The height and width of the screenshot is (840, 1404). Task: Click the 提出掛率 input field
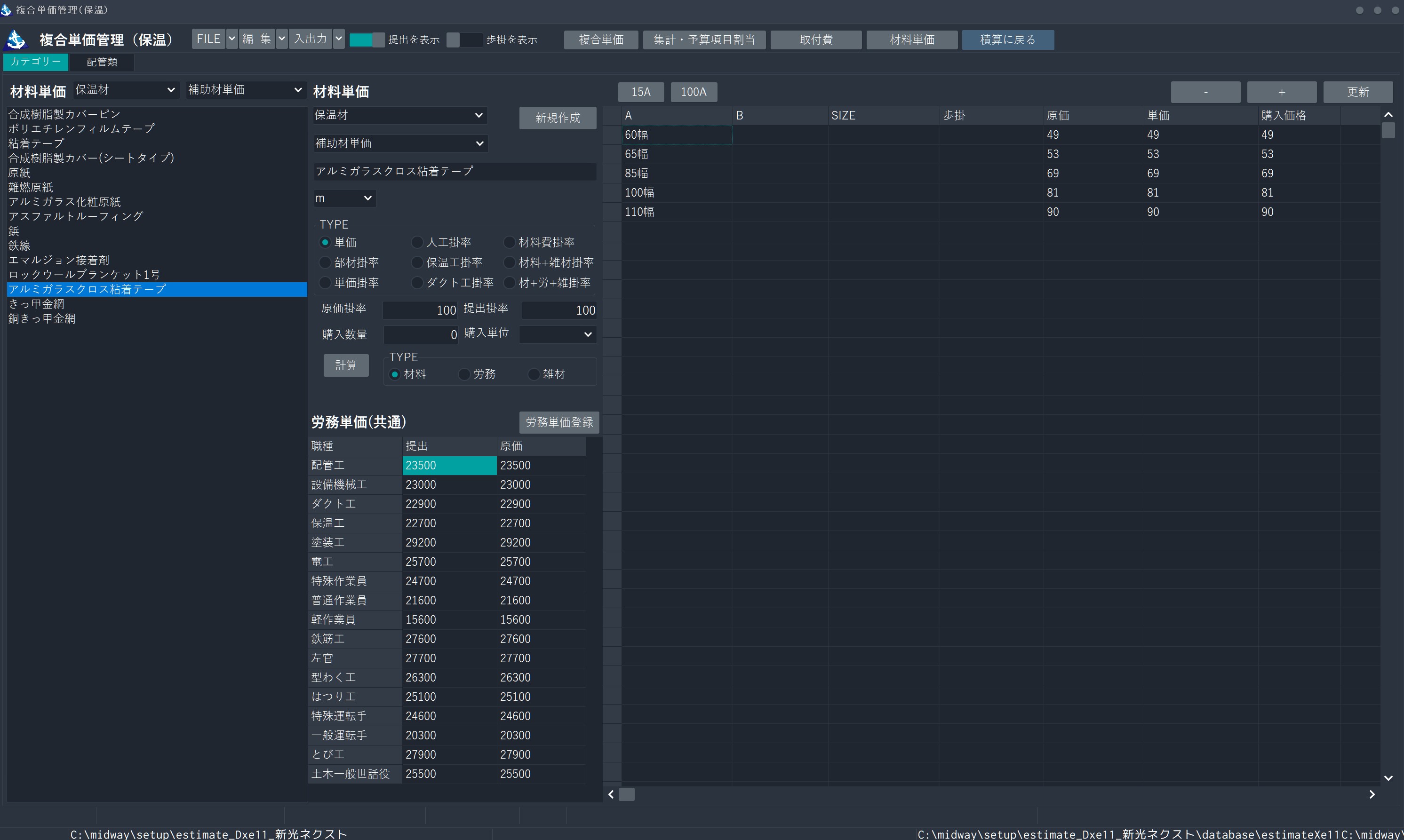[559, 310]
